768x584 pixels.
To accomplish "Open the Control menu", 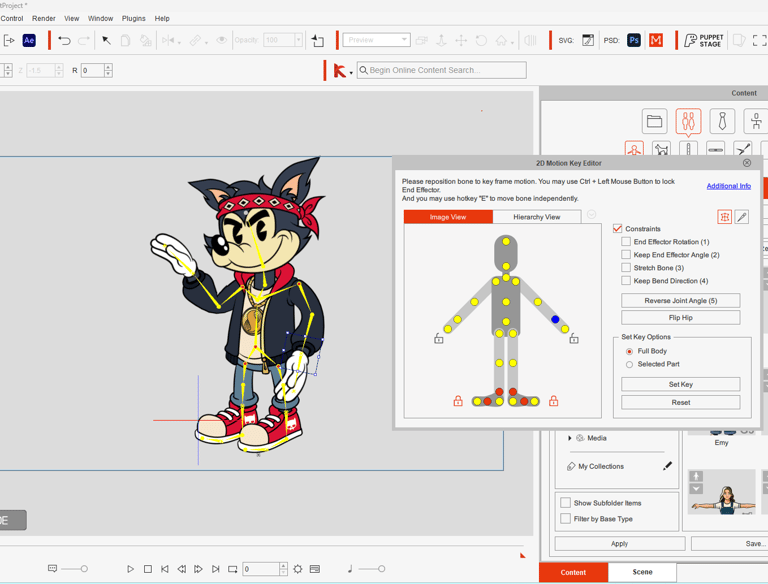I will click(x=12, y=19).
